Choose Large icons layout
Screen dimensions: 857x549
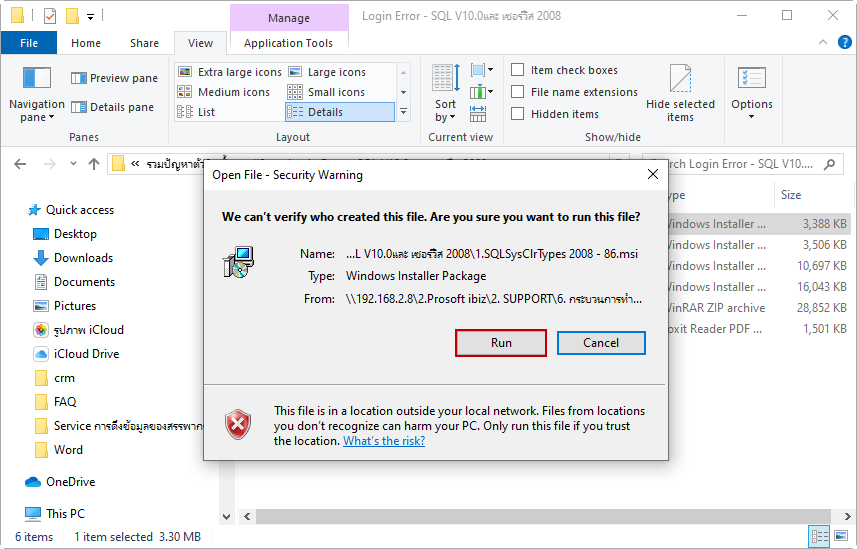point(327,72)
